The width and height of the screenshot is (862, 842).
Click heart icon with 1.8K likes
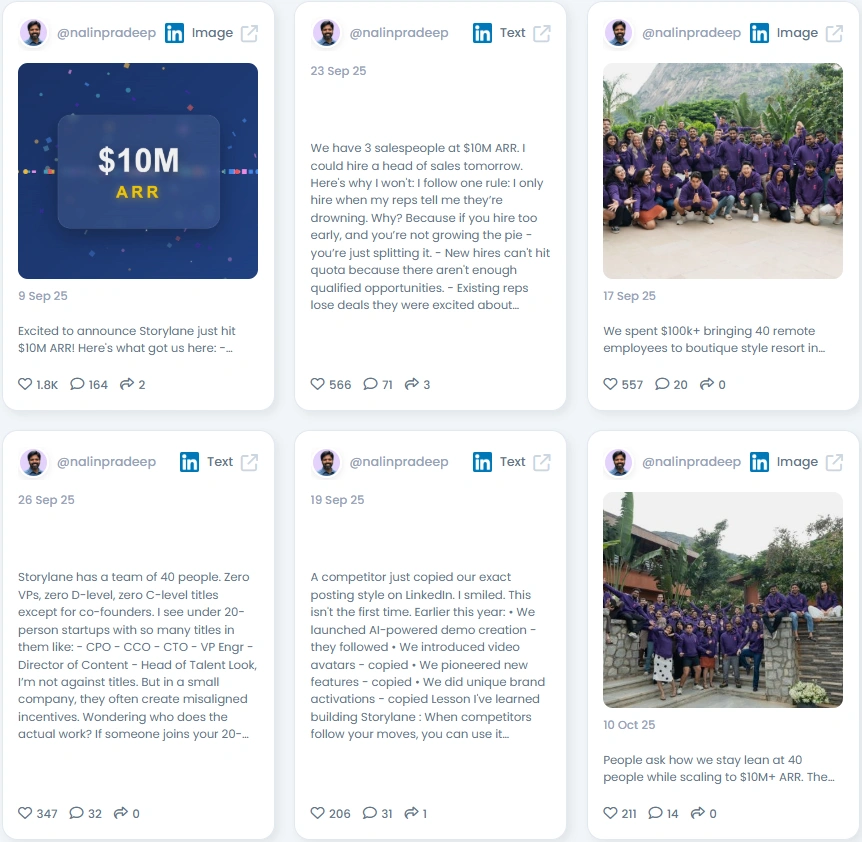(25, 384)
